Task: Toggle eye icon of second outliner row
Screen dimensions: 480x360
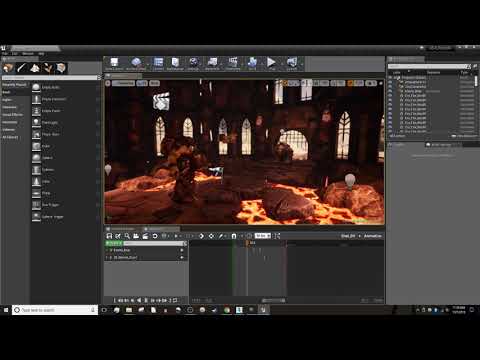Action: tap(390, 82)
